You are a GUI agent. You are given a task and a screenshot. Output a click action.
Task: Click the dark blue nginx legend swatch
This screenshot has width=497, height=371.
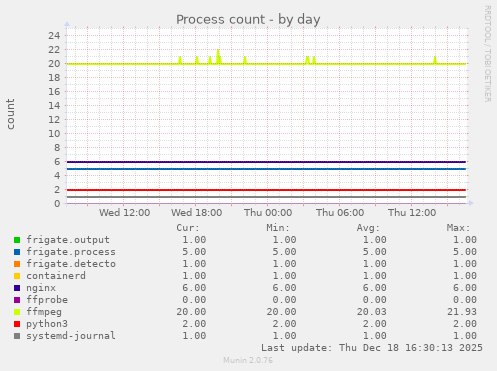point(17,288)
